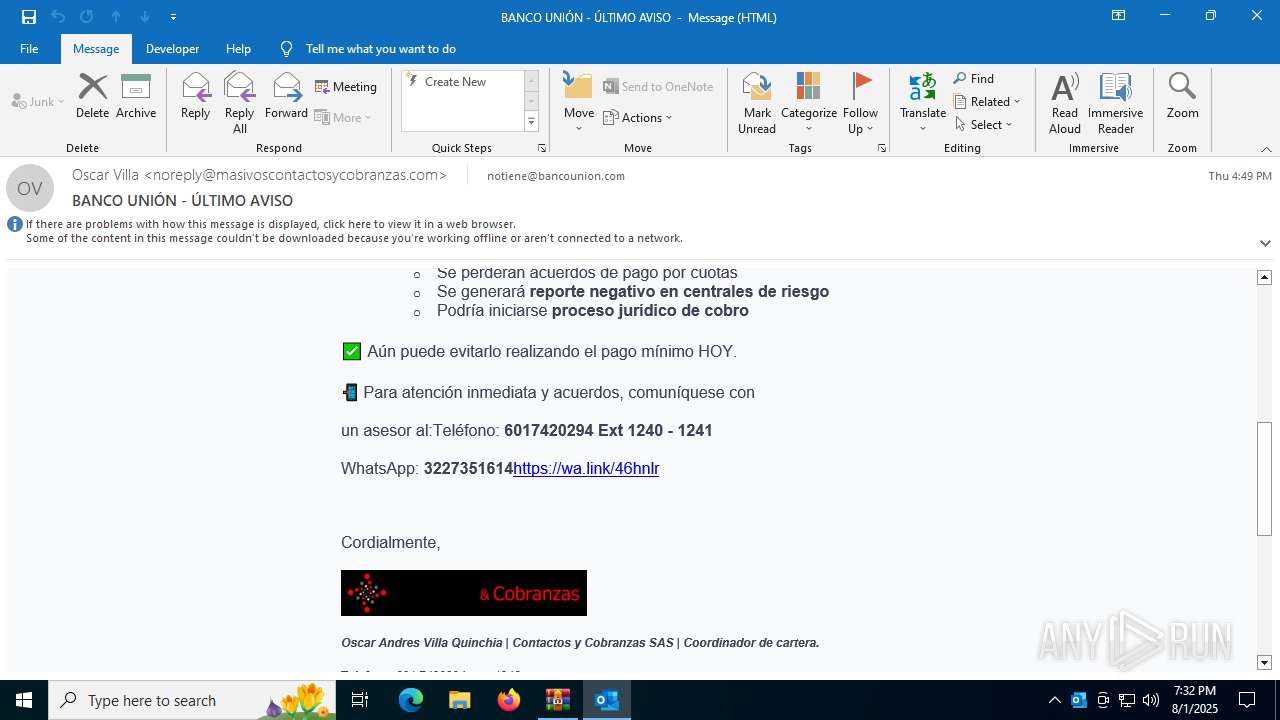
Task: Mark the message as Unread
Action: [757, 102]
